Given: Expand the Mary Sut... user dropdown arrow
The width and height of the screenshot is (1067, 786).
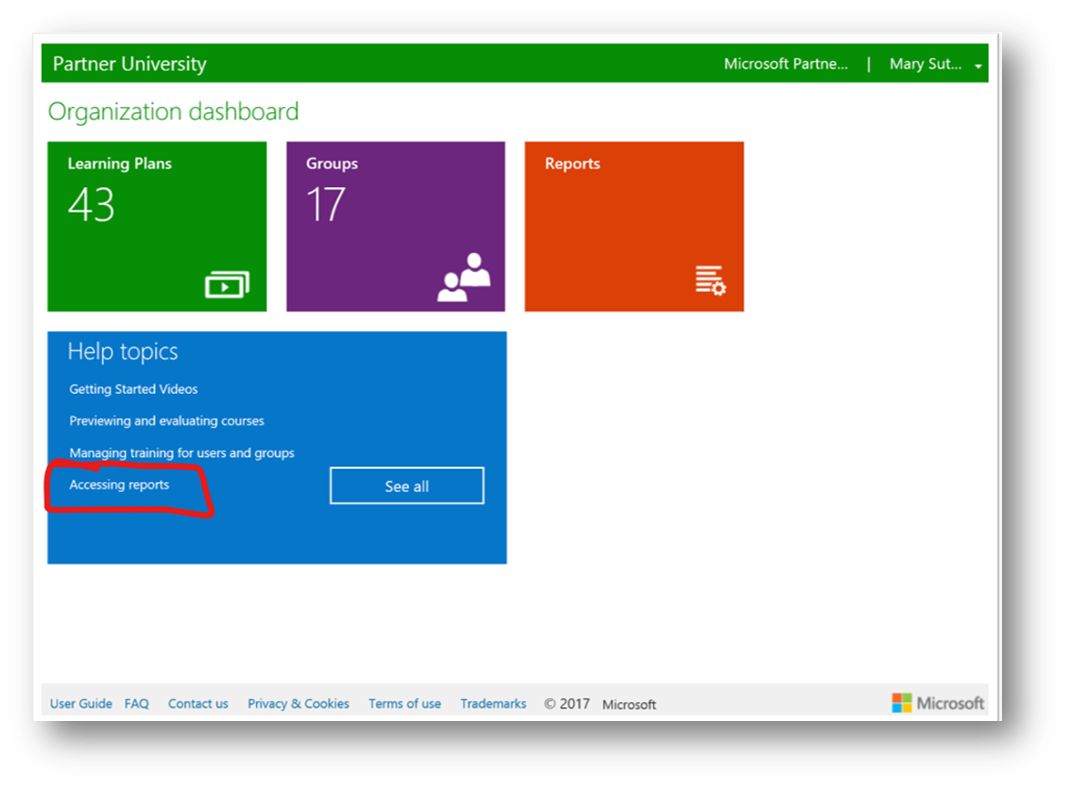Looking at the screenshot, I should click(978, 66).
